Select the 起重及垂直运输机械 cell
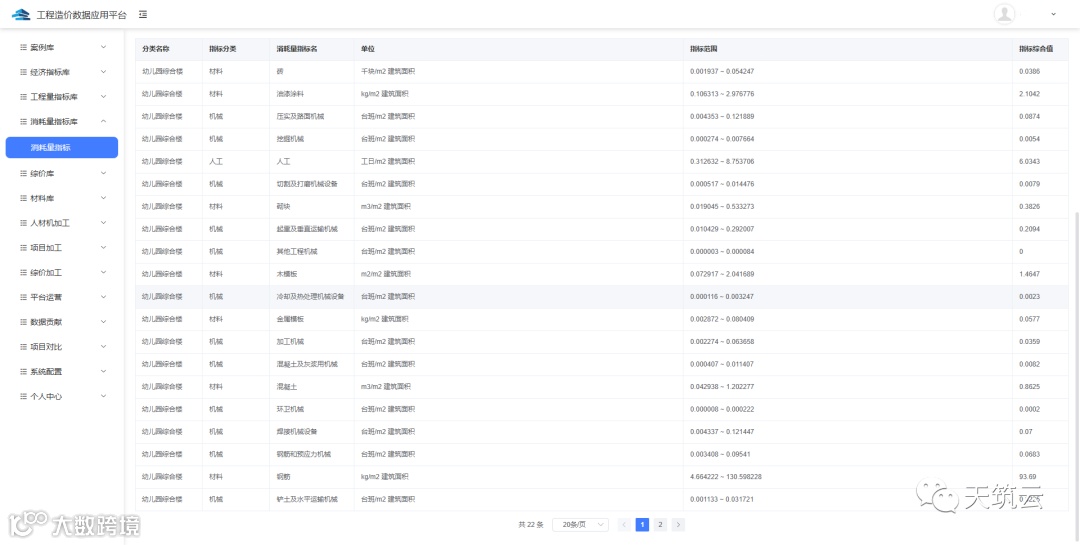 point(311,229)
